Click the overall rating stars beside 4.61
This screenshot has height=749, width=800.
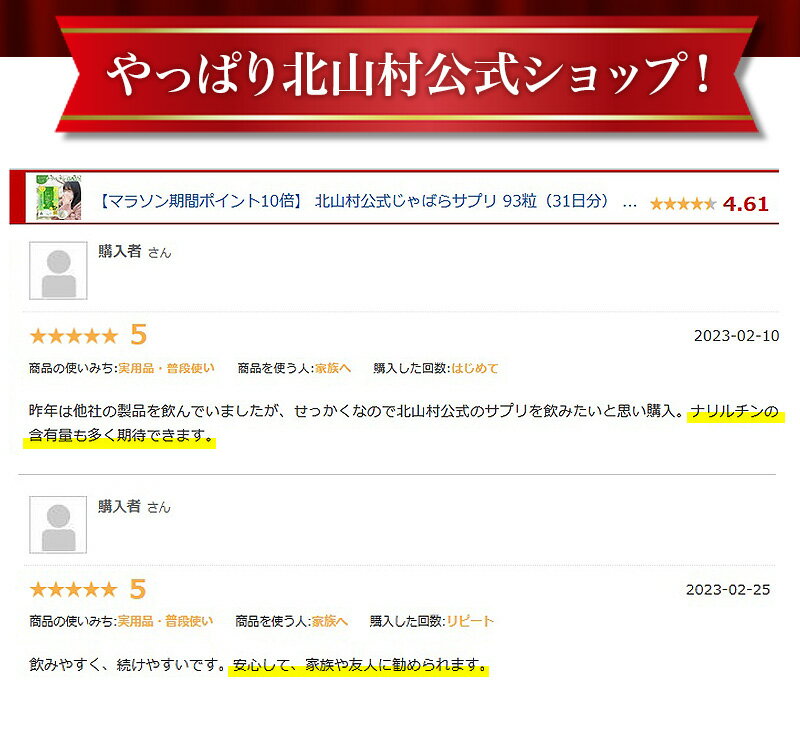[683, 204]
